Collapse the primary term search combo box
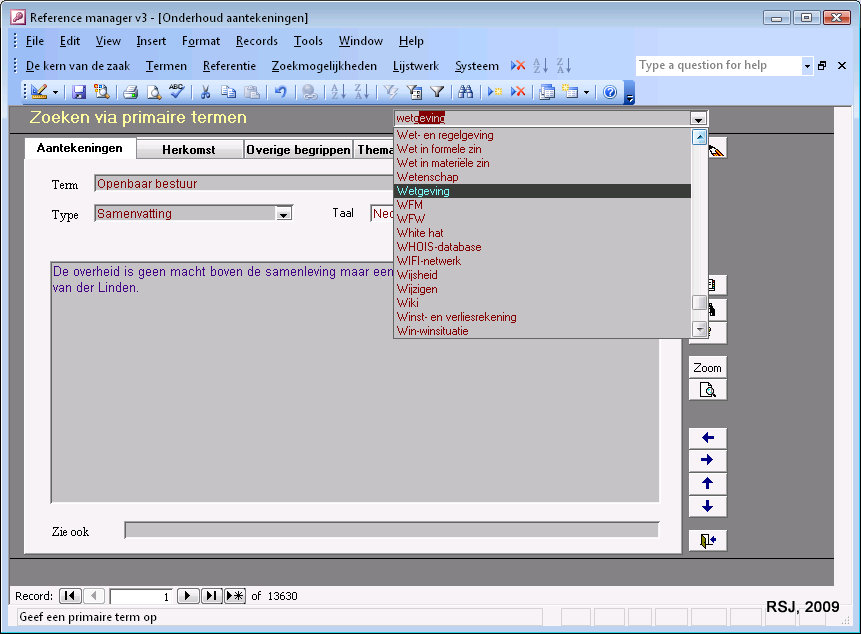The height and width of the screenshot is (634, 861). click(x=698, y=118)
